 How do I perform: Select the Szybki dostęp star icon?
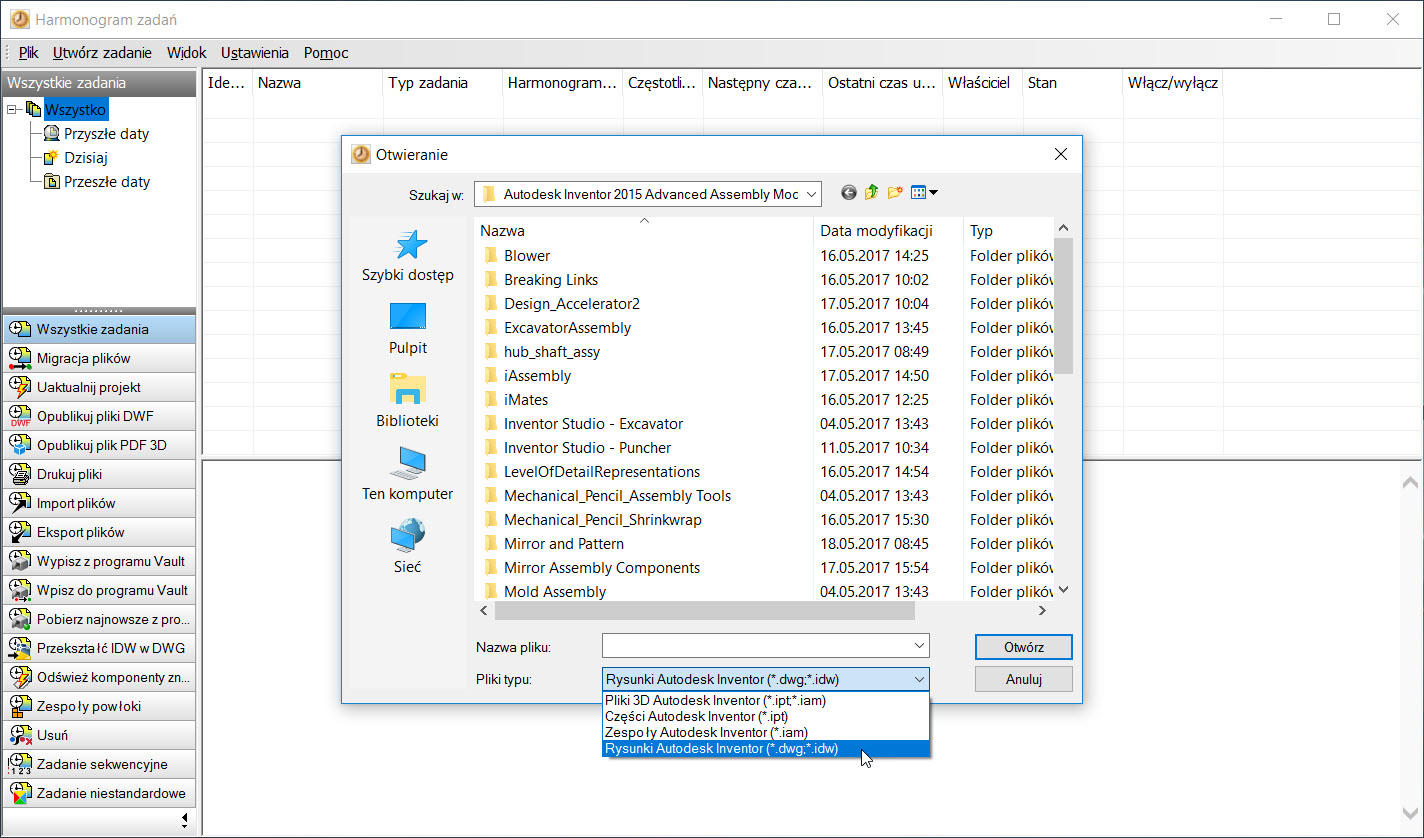(x=408, y=246)
